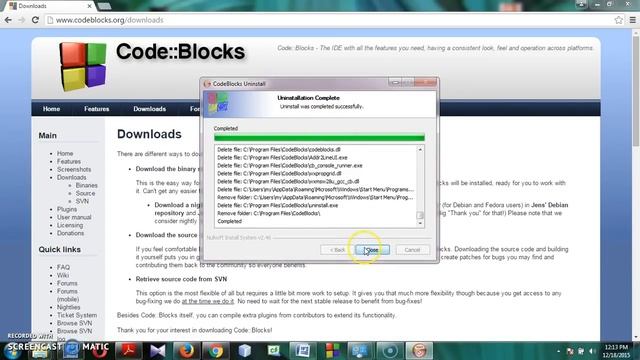Viewport: 640px width, 360px height.
Task: Click the 'at the time we do it' link
Action: click(x=208, y=301)
